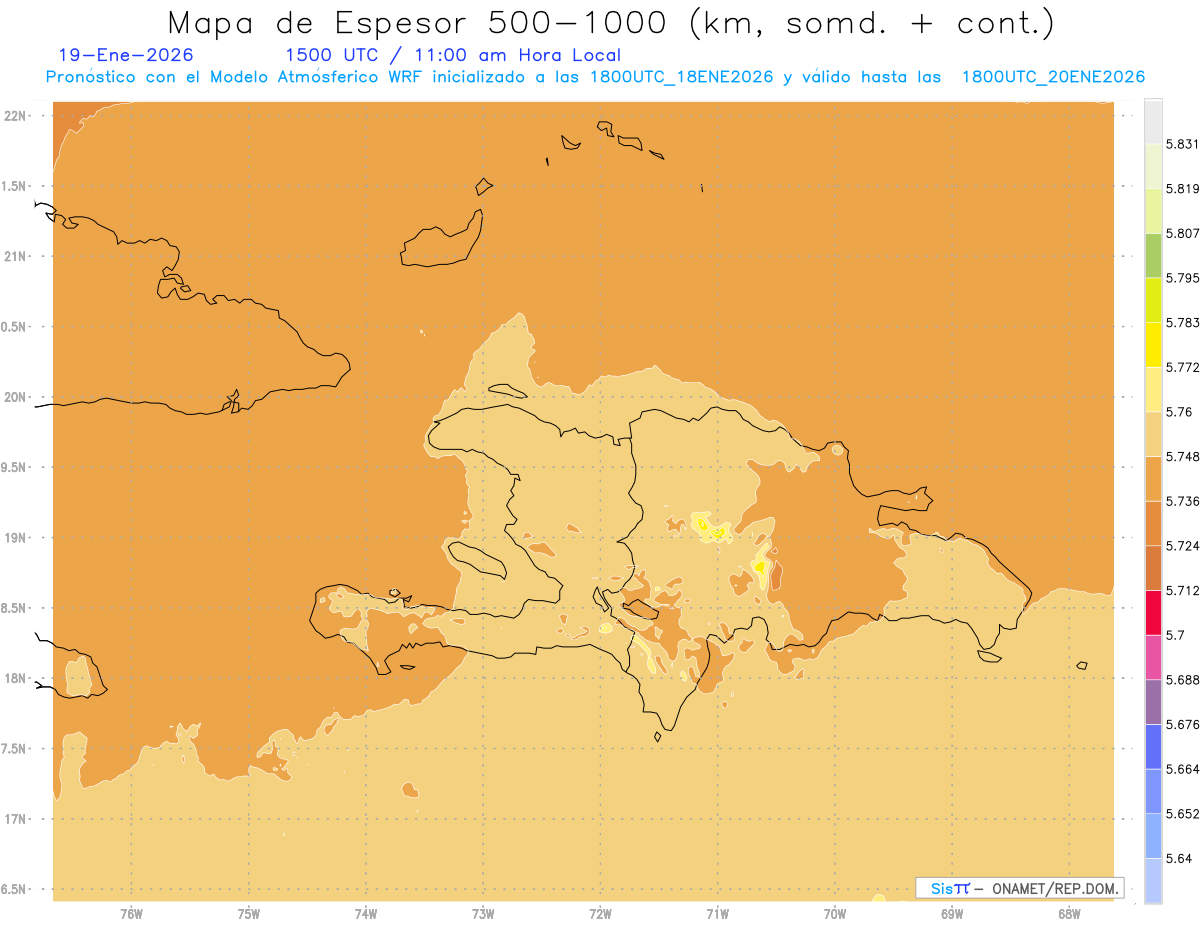This screenshot has height=927, width=1200.
Task: Click the colorbar value '5.652'
Action: (x=1183, y=814)
